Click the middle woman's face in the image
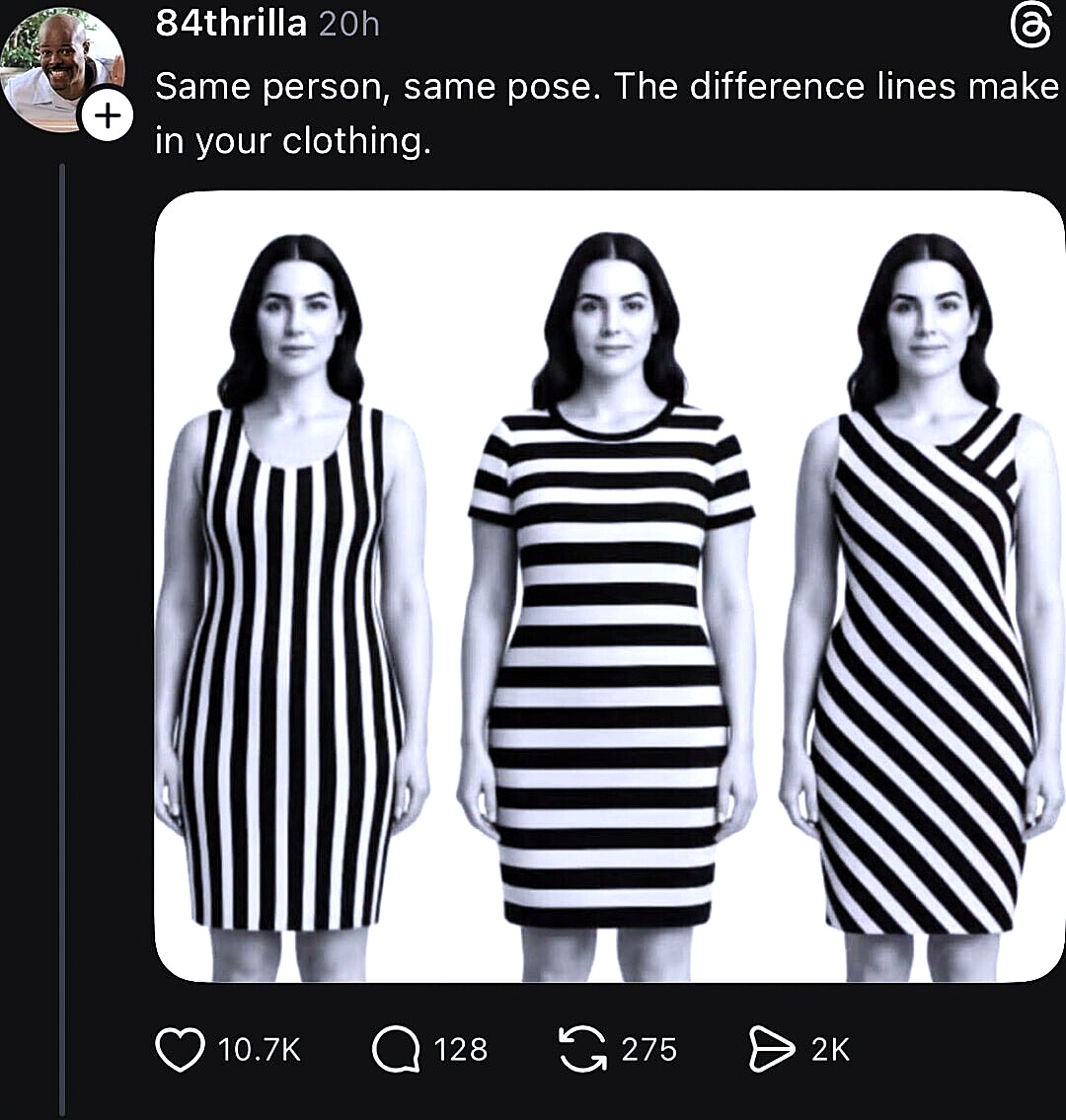The width and height of the screenshot is (1066, 1120). 612,318
